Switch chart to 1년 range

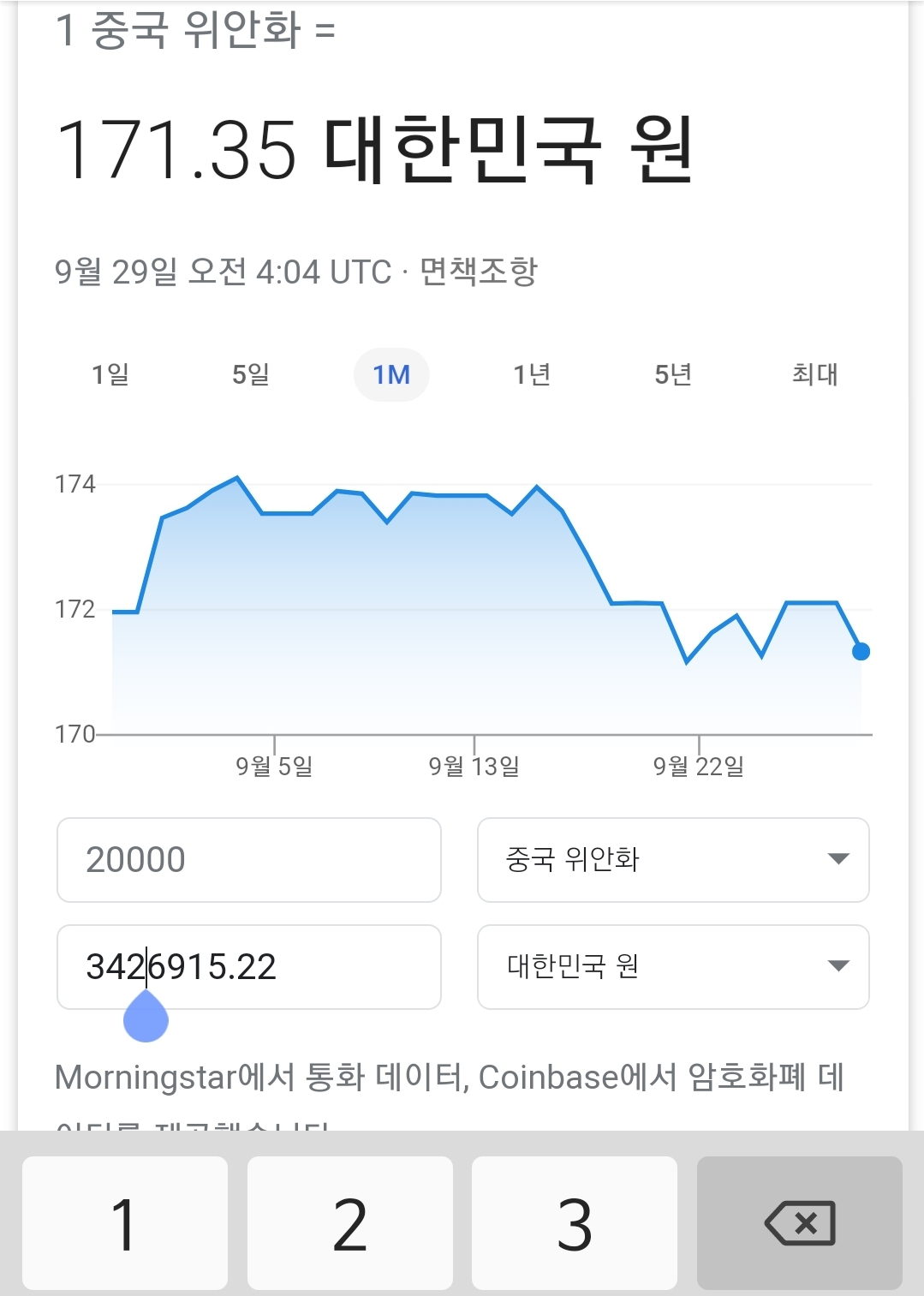pyautogui.click(x=532, y=374)
